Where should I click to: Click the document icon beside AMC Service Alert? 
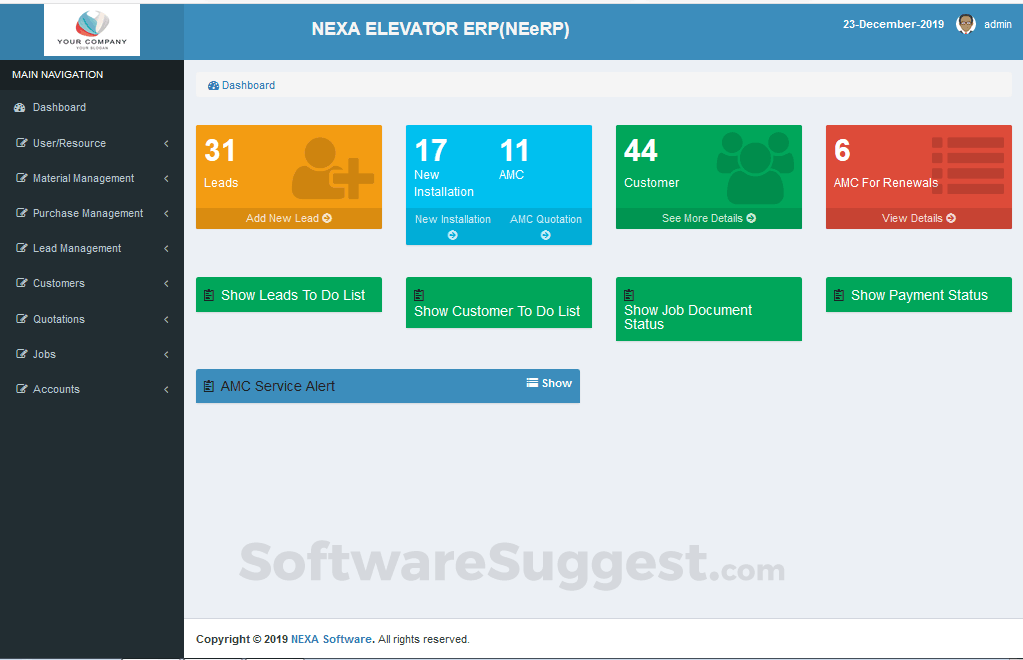point(210,385)
